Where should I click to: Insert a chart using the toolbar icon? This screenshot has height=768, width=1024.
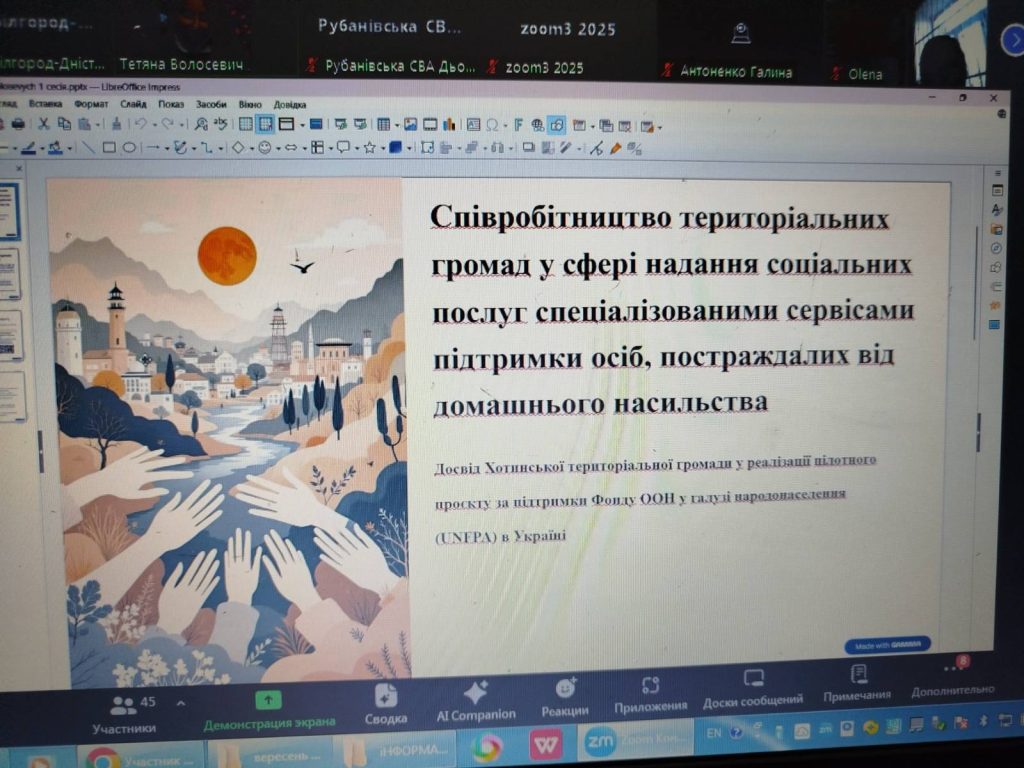click(448, 125)
